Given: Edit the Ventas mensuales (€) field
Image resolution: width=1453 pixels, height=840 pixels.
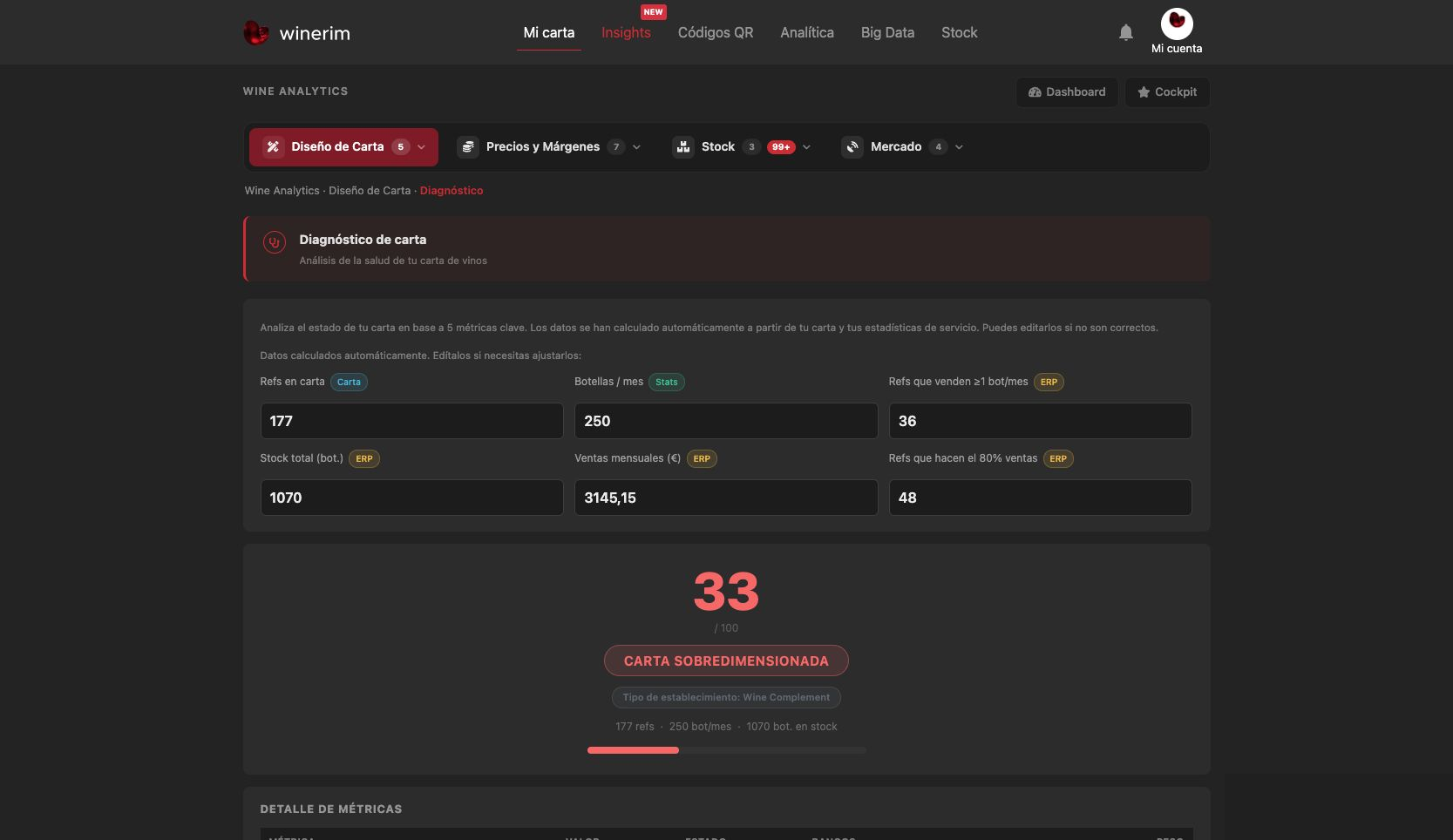Looking at the screenshot, I should coord(726,498).
